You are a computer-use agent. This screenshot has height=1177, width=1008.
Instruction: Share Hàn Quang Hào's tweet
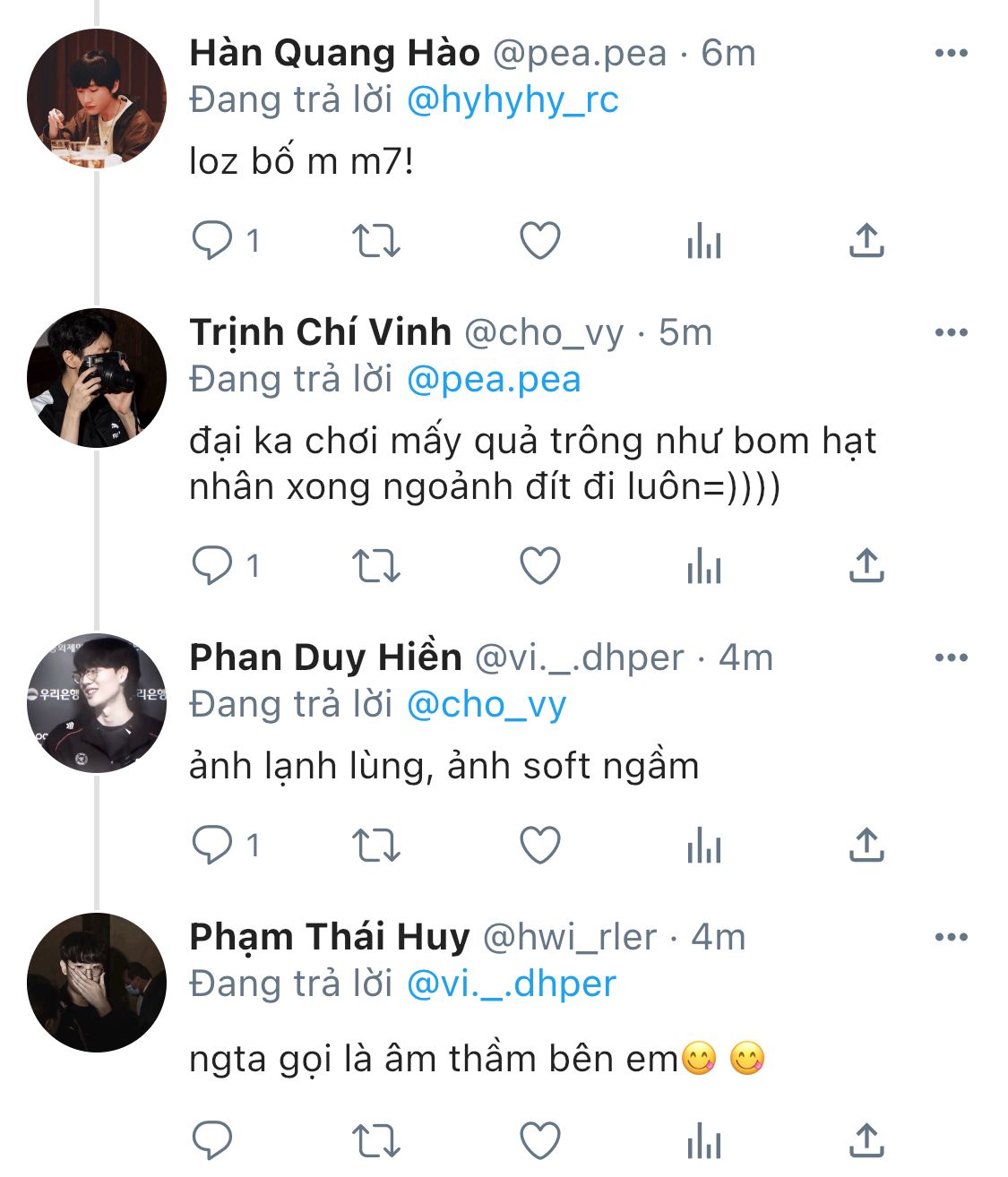[x=866, y=240]
